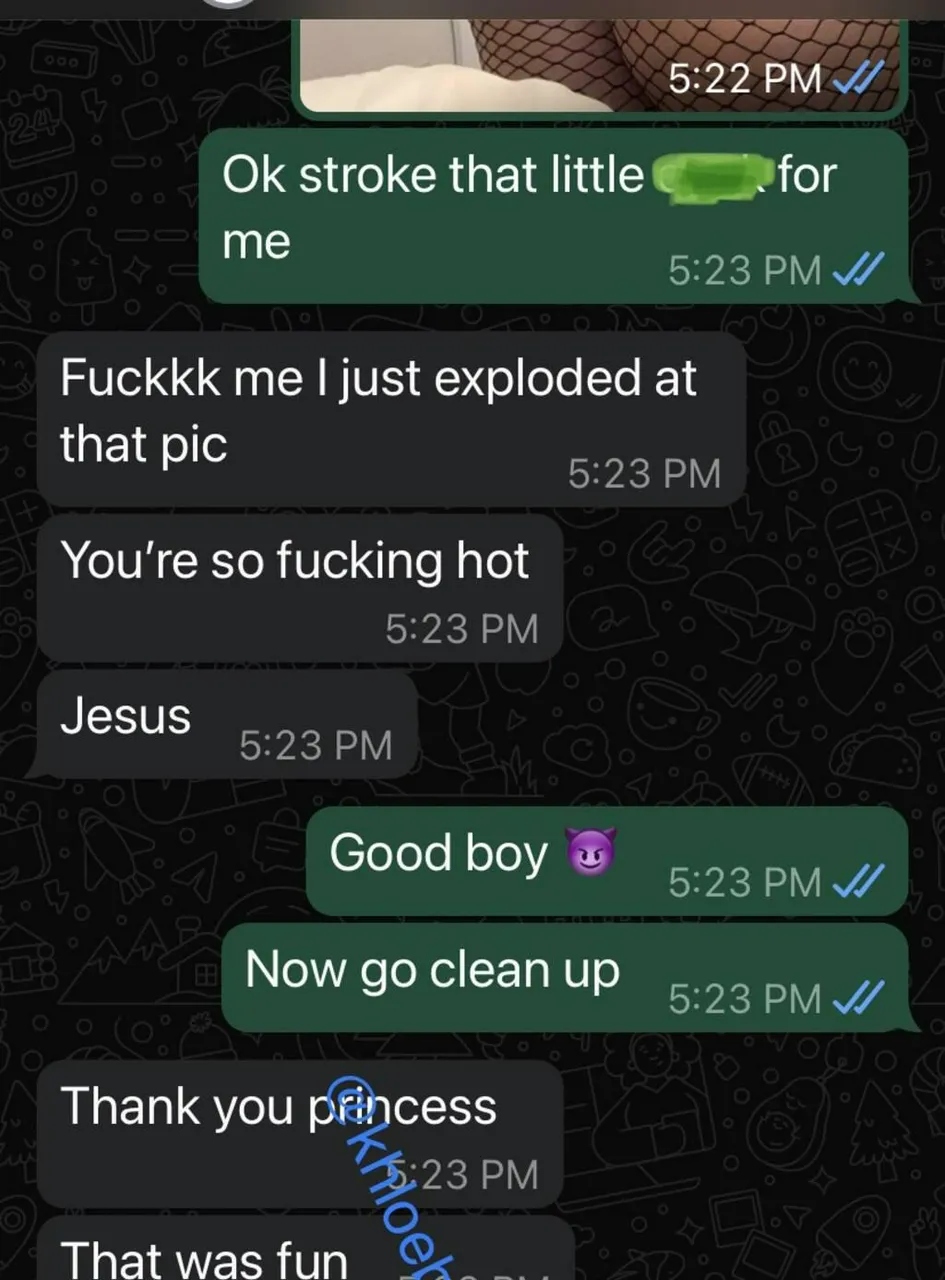The width and height of the screenshot is (945, 1280).
Task: Select the 'Now go clean up' message
Action: point(565,979)
